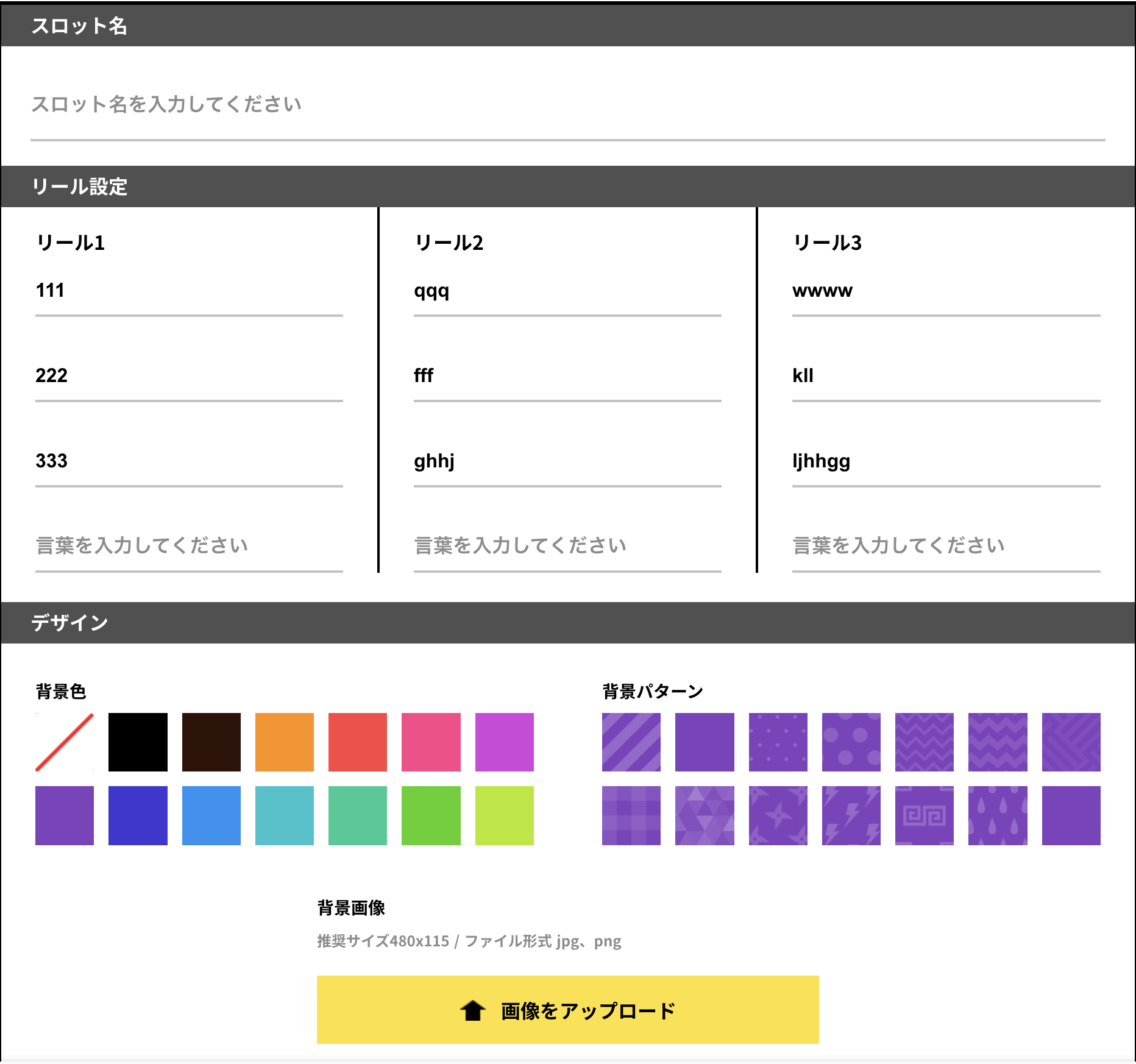Screen dimensions: 1136x1064
Task: Choose the plain last pattern swatch
Action: 1071,815
